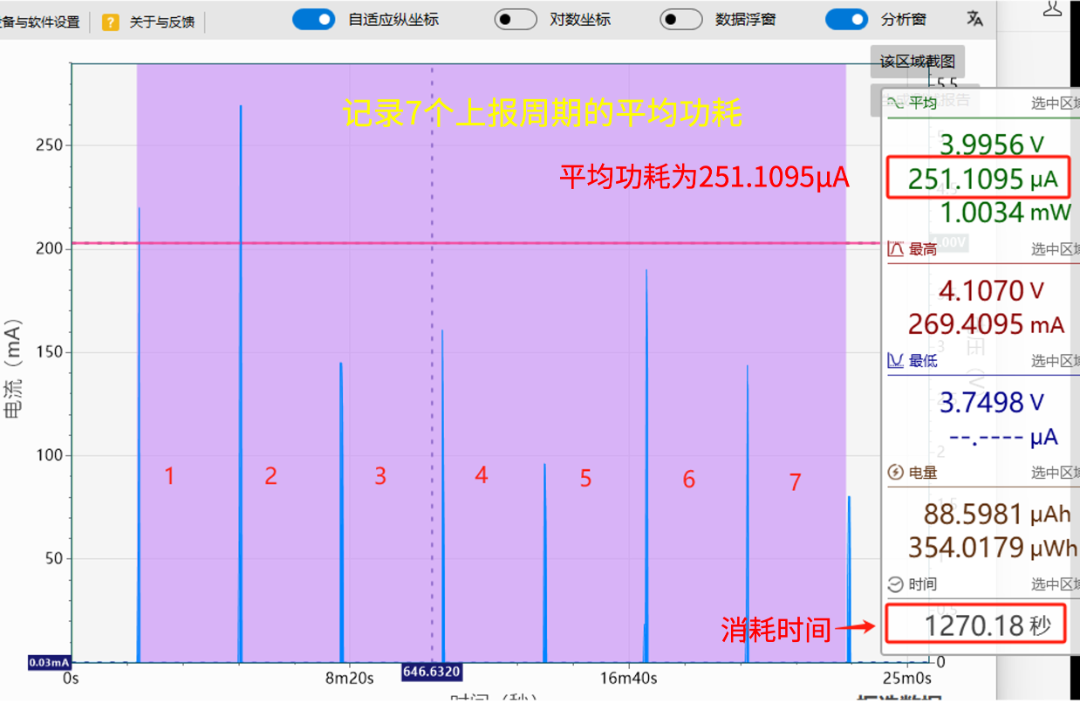The width and height of the screenshot is (1080, 701).
Task: Select minimum voltage 3.7498 V value
Action: pos(992,402)
